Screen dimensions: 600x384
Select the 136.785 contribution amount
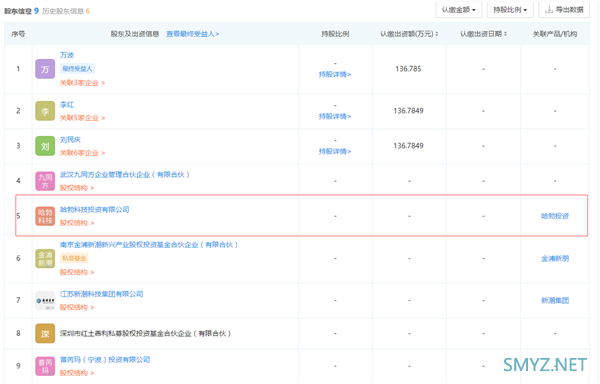[x=408, y=69]
